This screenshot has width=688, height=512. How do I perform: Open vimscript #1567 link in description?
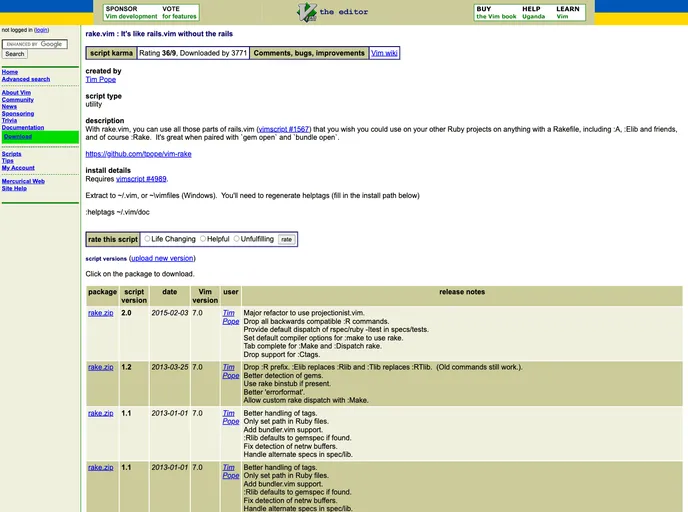(x=284, y=129)
